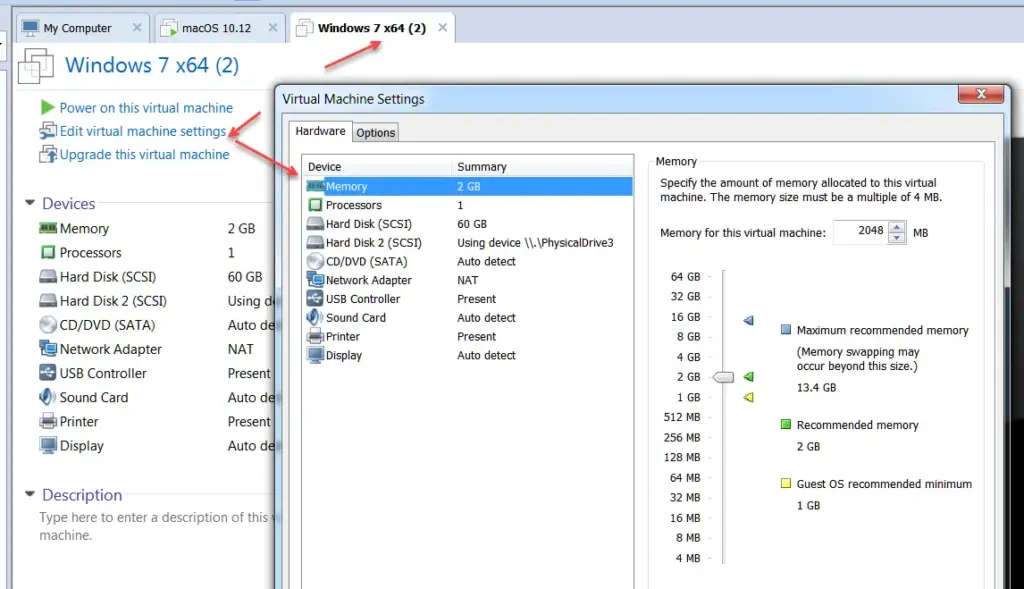Click Display icon in settings device list
This screenshot has height=589, width=1024.
(315, 355)
